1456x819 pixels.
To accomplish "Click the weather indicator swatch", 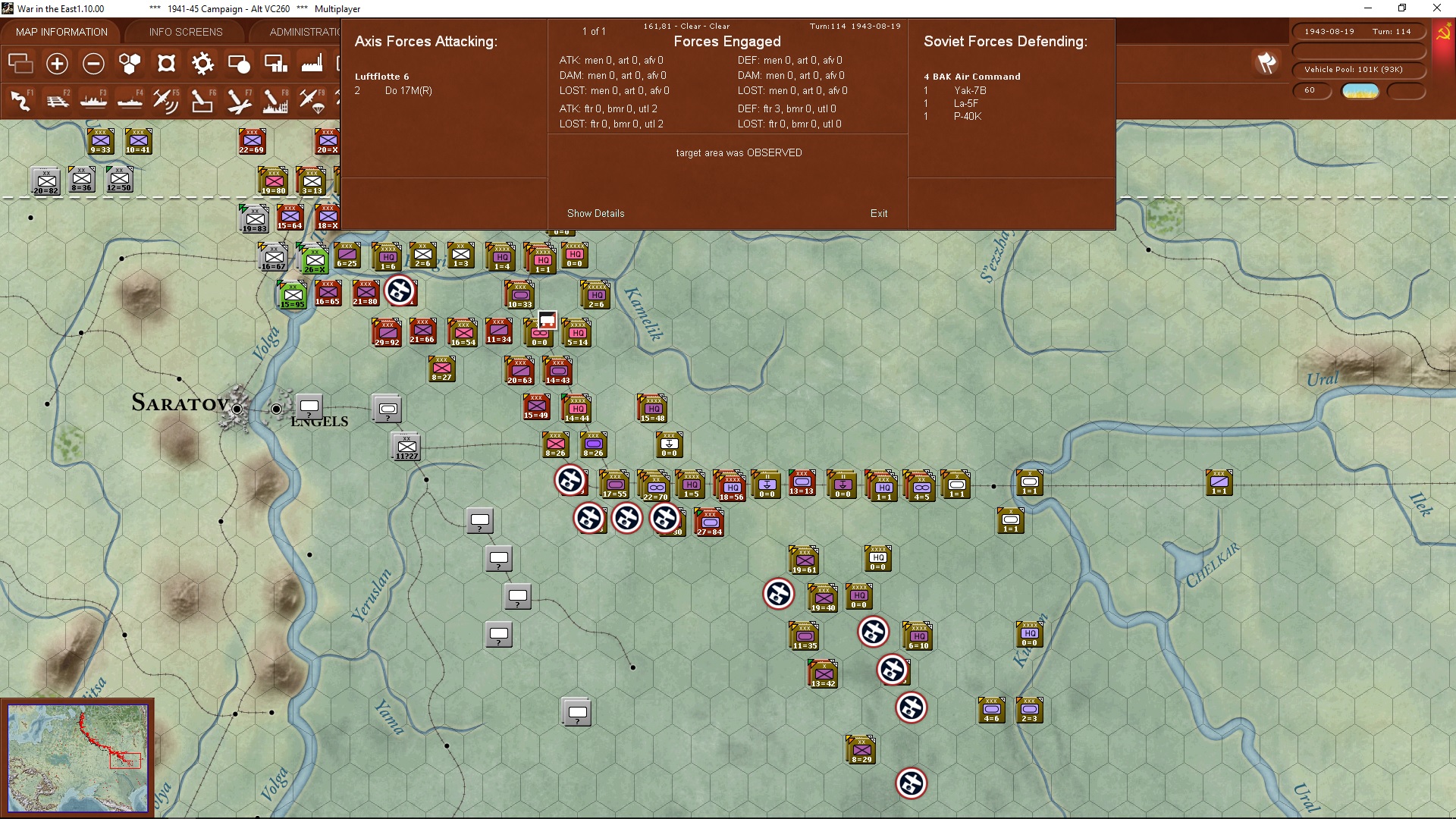I will [1360, 91].
